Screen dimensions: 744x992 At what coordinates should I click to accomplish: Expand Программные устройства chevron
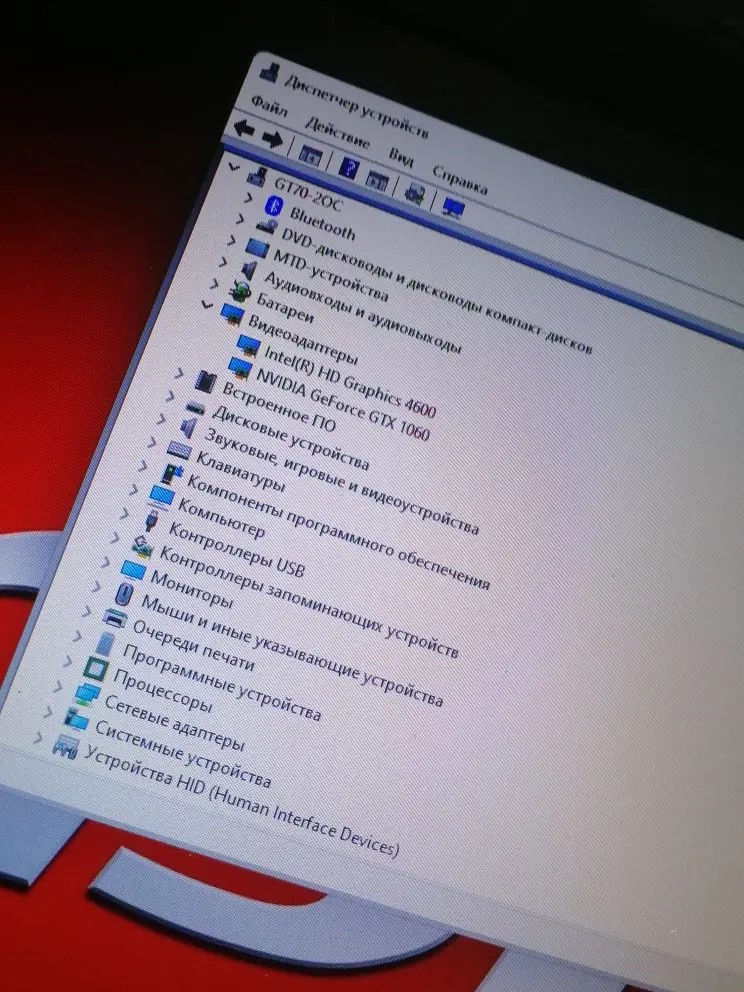[76, 635]
